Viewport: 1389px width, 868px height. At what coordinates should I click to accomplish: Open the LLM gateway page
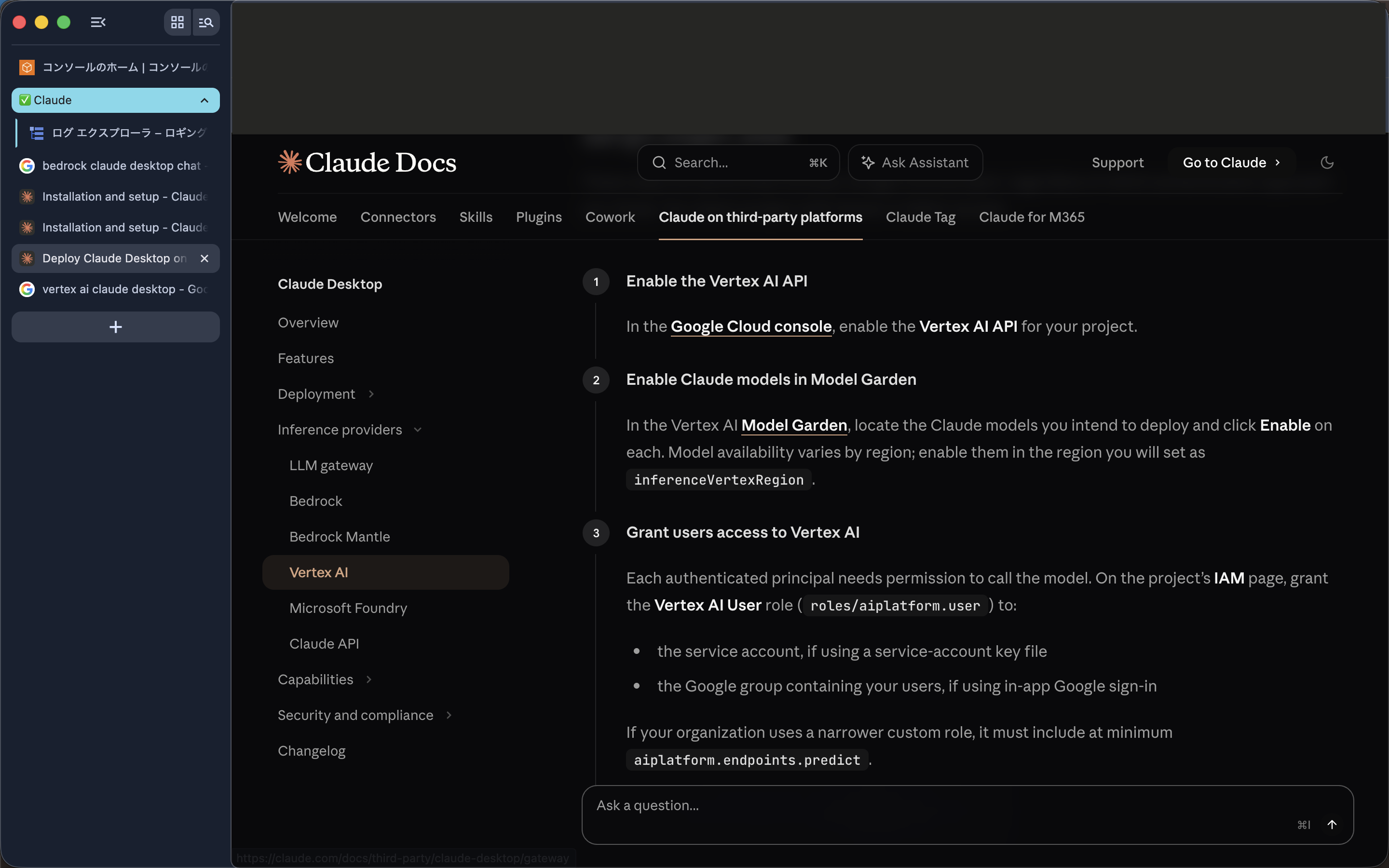(331, 465)
